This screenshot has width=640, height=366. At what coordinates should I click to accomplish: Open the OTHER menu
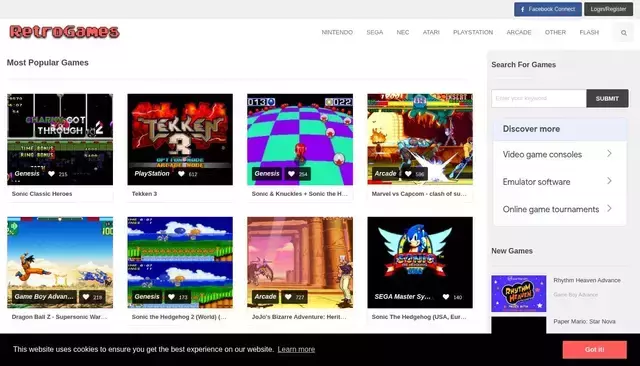[556, 32]
